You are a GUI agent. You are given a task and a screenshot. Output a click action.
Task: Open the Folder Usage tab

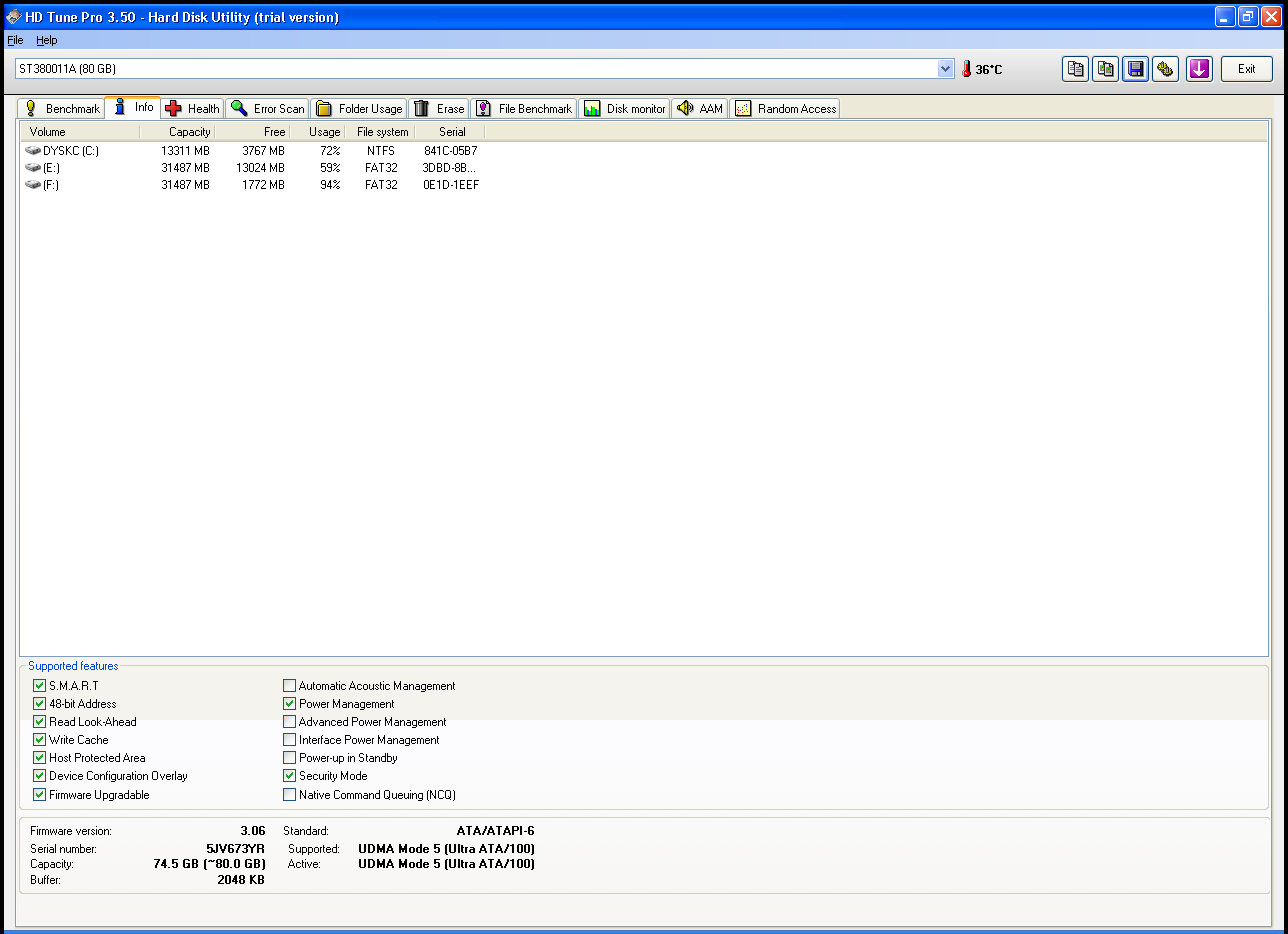359,108
